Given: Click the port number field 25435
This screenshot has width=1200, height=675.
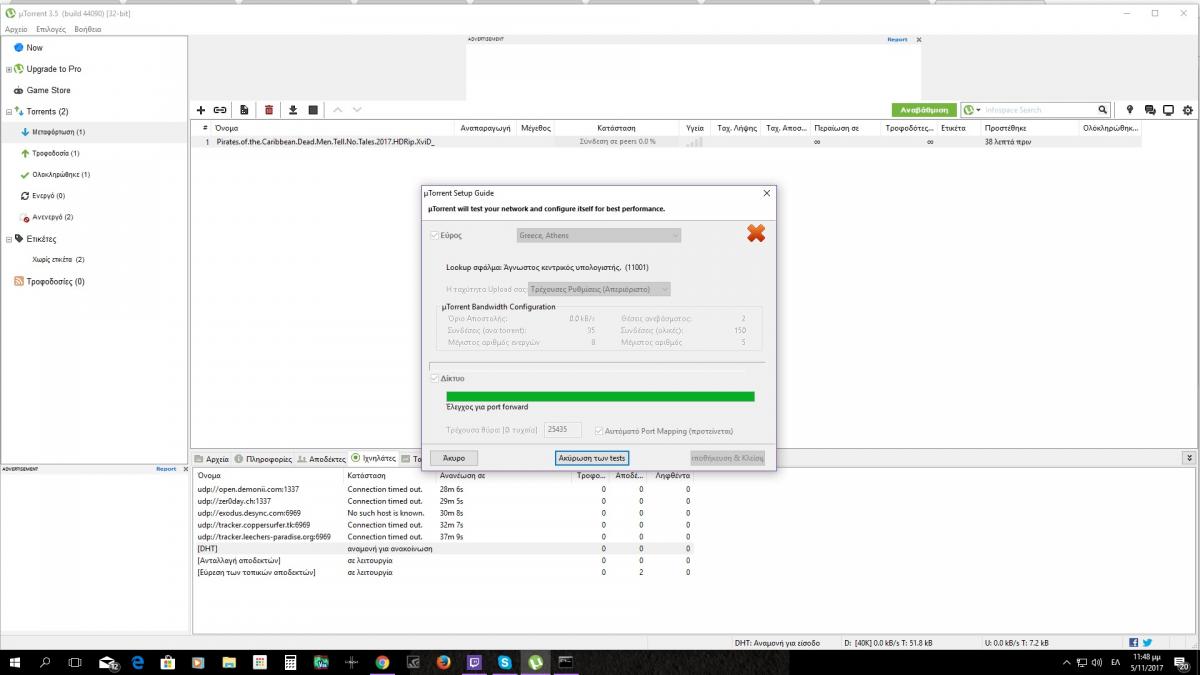Looking at the screenshot, I should click(563, 430).
